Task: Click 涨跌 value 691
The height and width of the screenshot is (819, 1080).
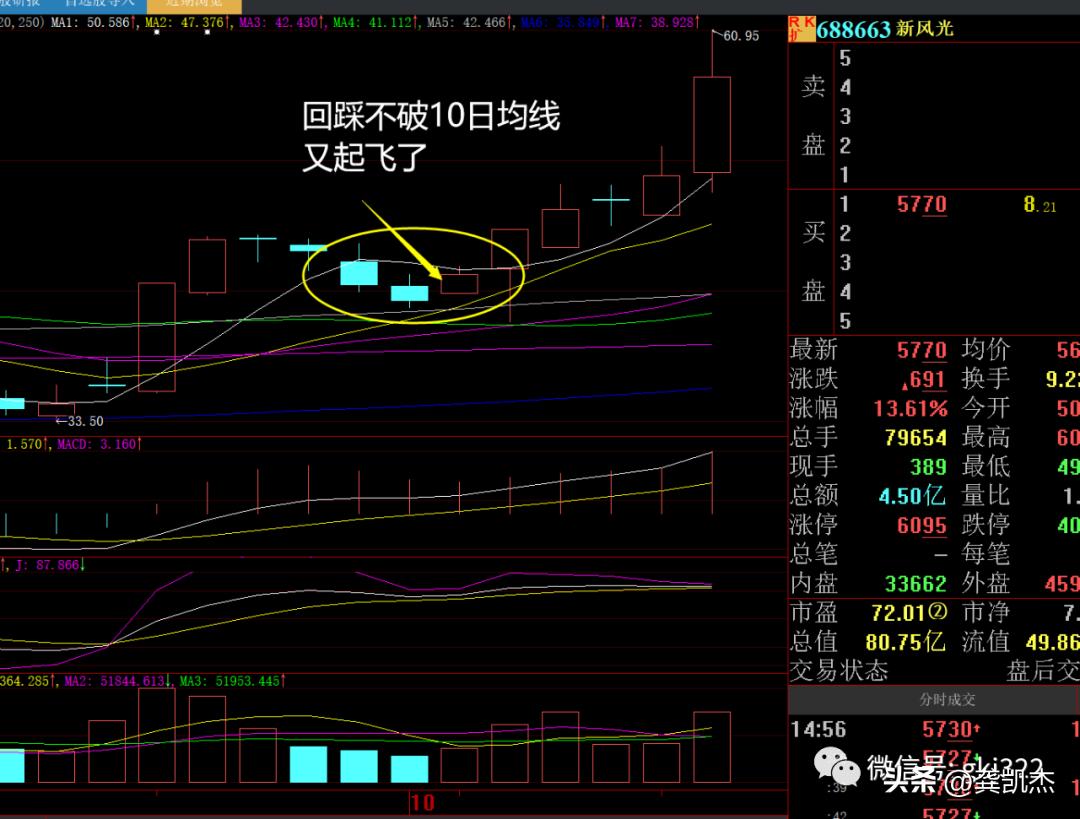Action: tap(924, 380)
